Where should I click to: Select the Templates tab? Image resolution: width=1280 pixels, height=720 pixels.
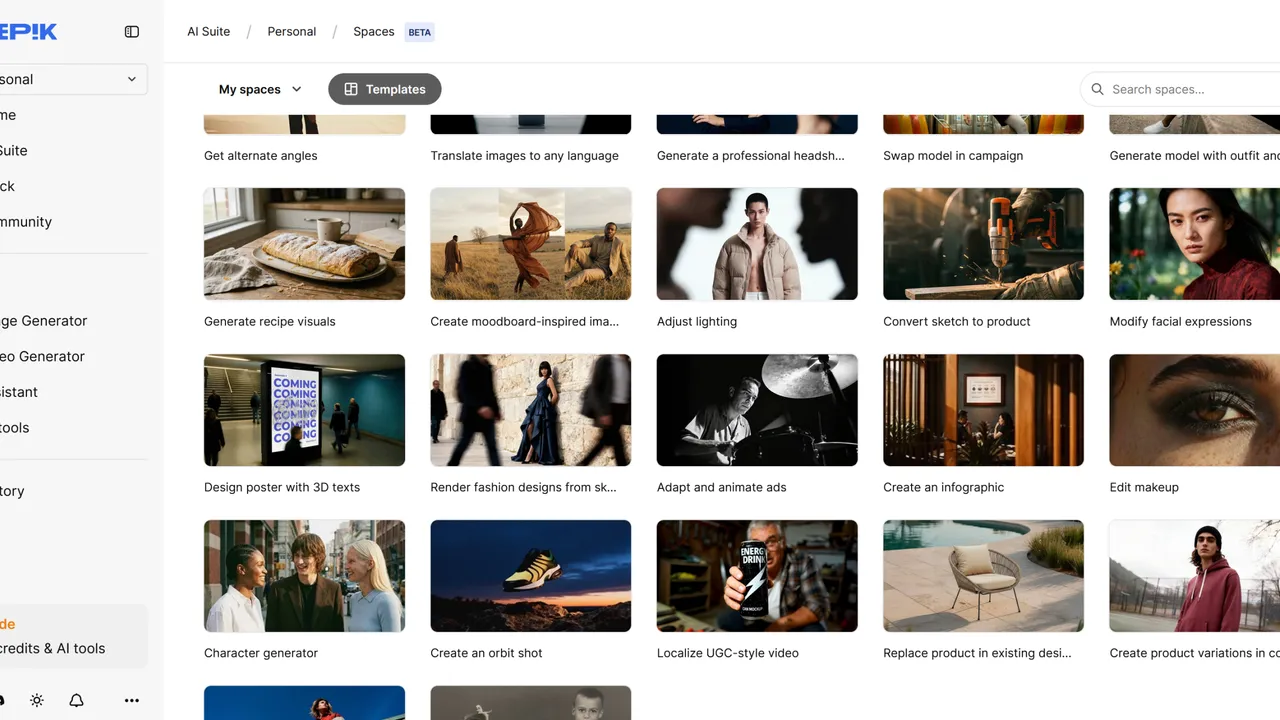click(x=385, y=89)
